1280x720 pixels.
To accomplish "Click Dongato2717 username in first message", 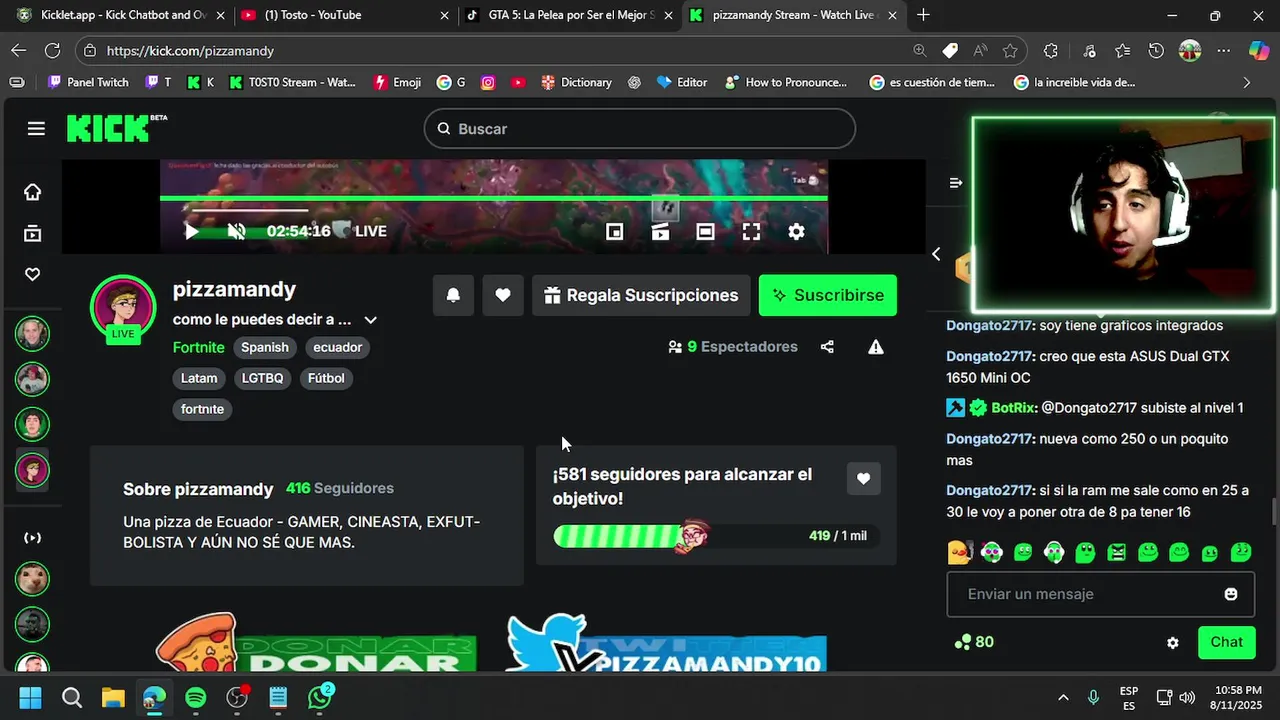I will 990,325.
